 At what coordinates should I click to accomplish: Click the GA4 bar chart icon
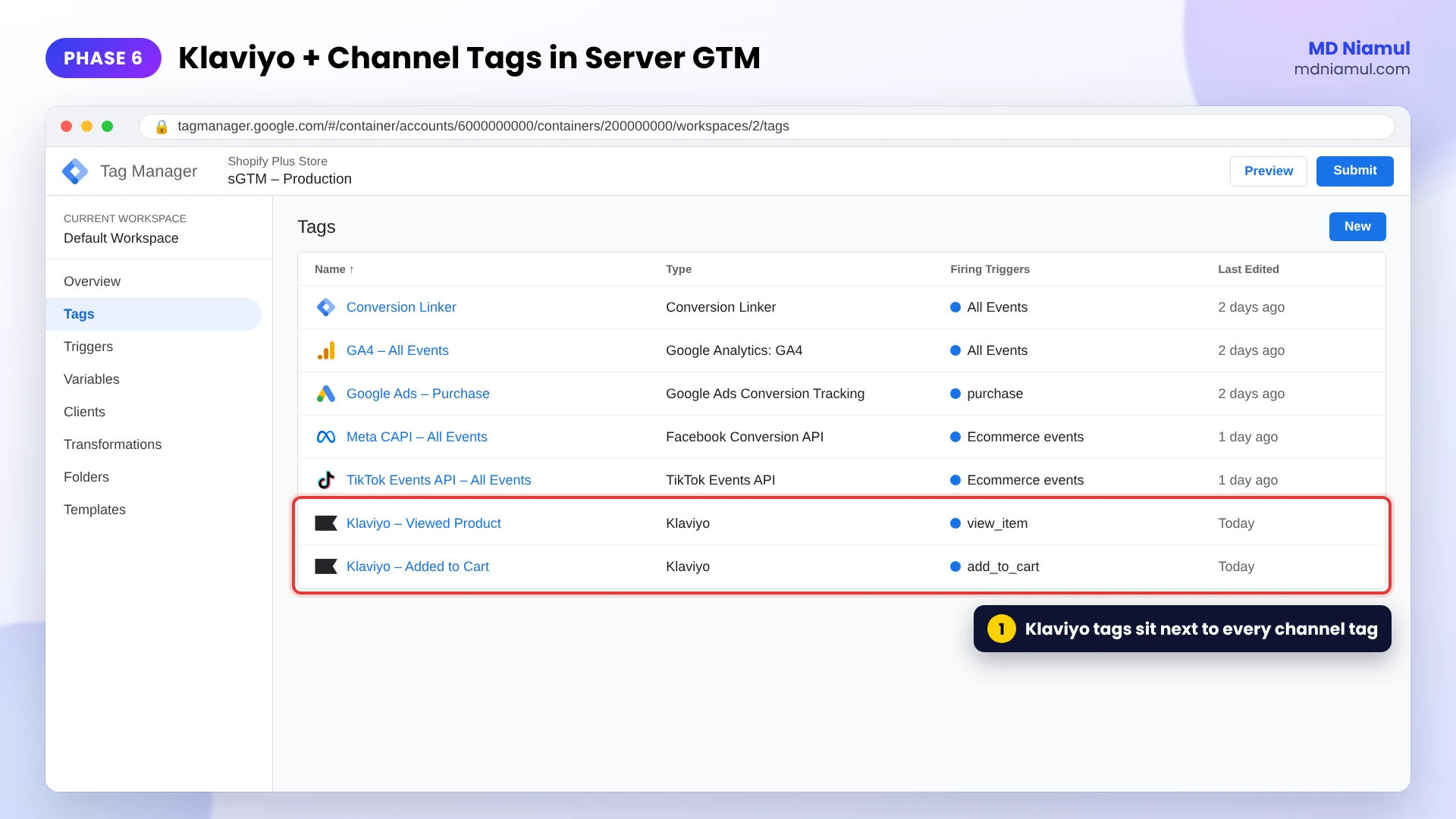[326, 350]
